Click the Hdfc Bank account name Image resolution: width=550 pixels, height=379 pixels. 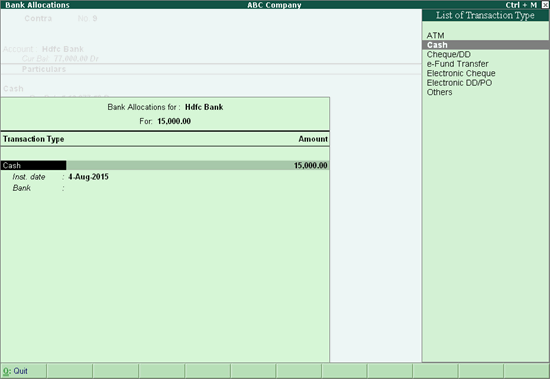pyautogui.click(x=204, y=107)
